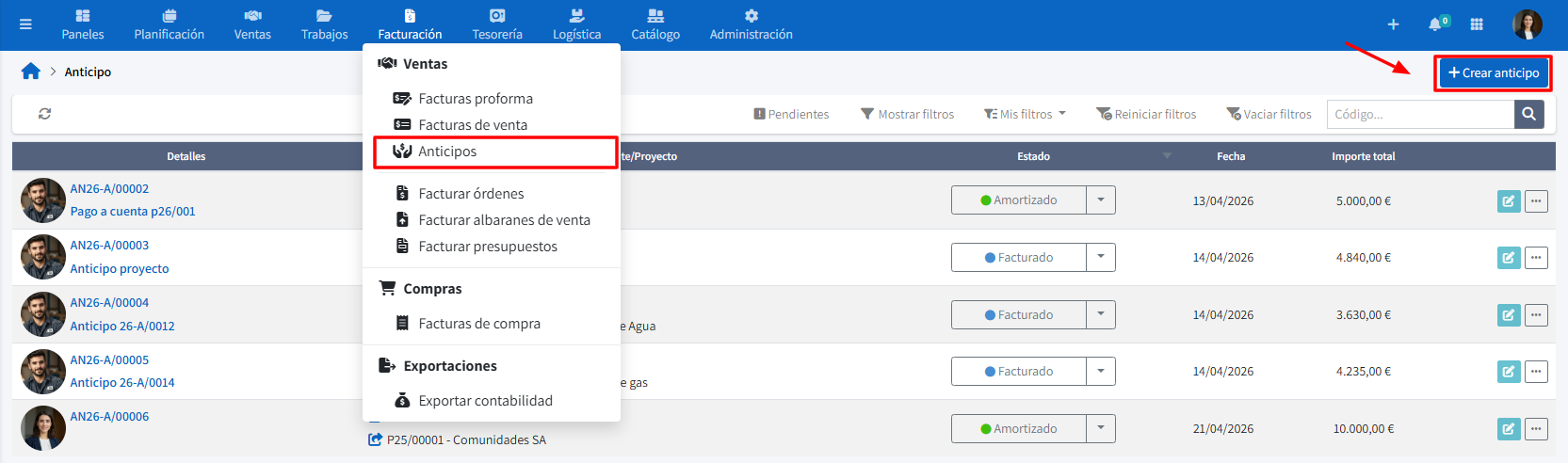The image size is (1568, 463).
Task: Toggle the Pendientes filter
Action: coord(791,114)
